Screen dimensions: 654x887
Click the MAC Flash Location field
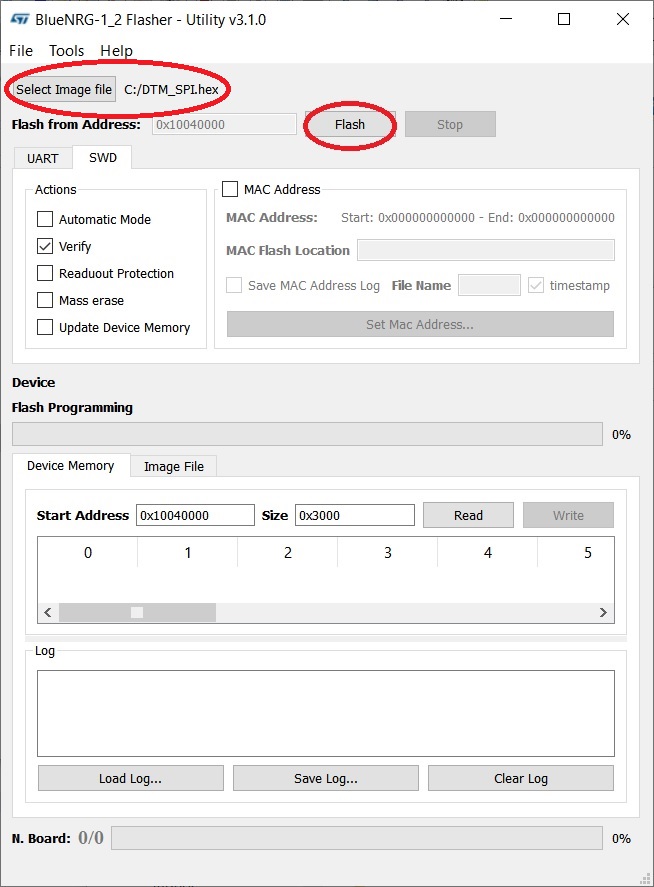pos(485,250)
